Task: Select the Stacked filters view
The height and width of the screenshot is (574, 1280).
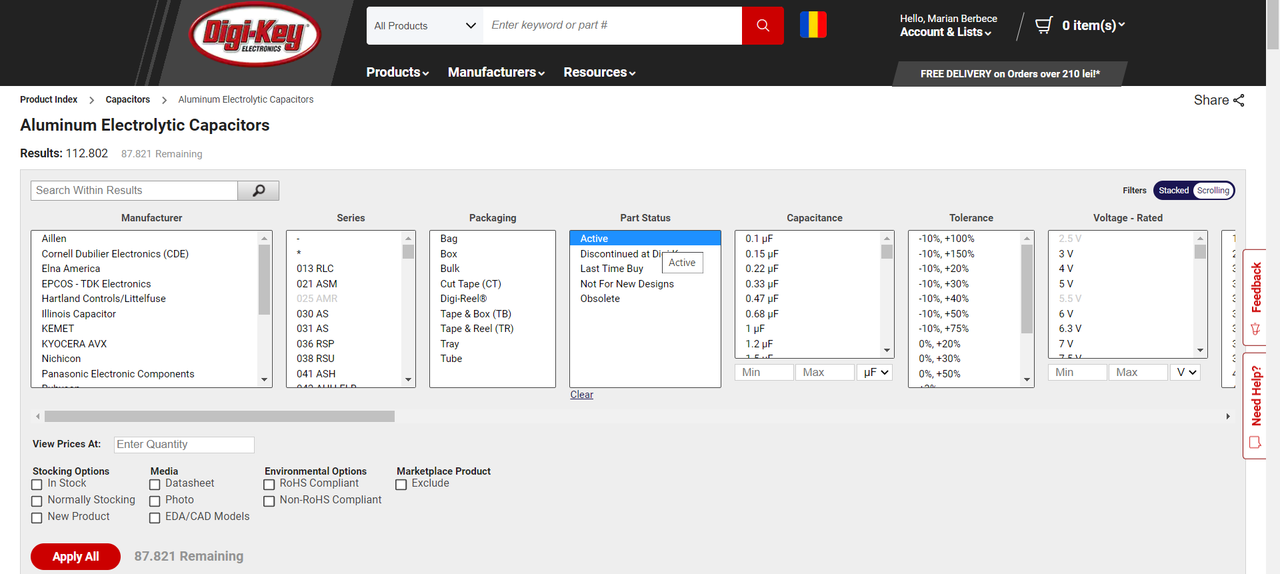Action: [x=1174, y=190]
